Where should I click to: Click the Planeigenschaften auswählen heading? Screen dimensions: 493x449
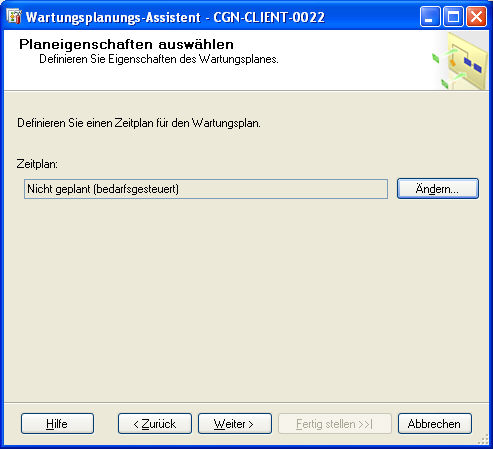point(126,44)
